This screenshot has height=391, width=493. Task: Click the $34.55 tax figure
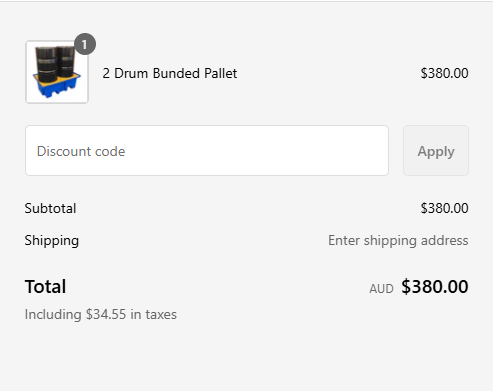point(106,314)
